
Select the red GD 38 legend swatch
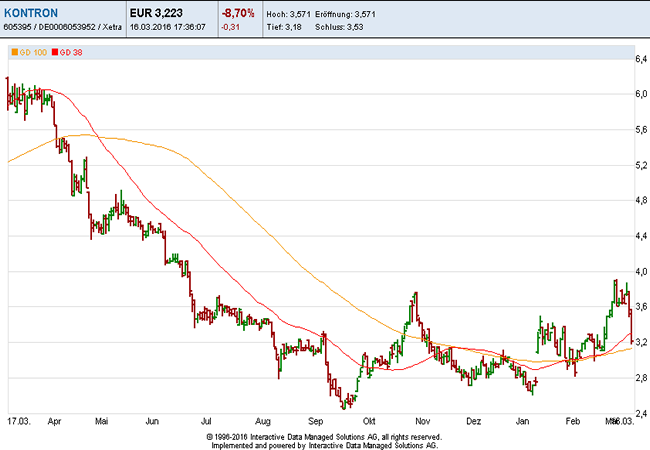coord(55,52)
